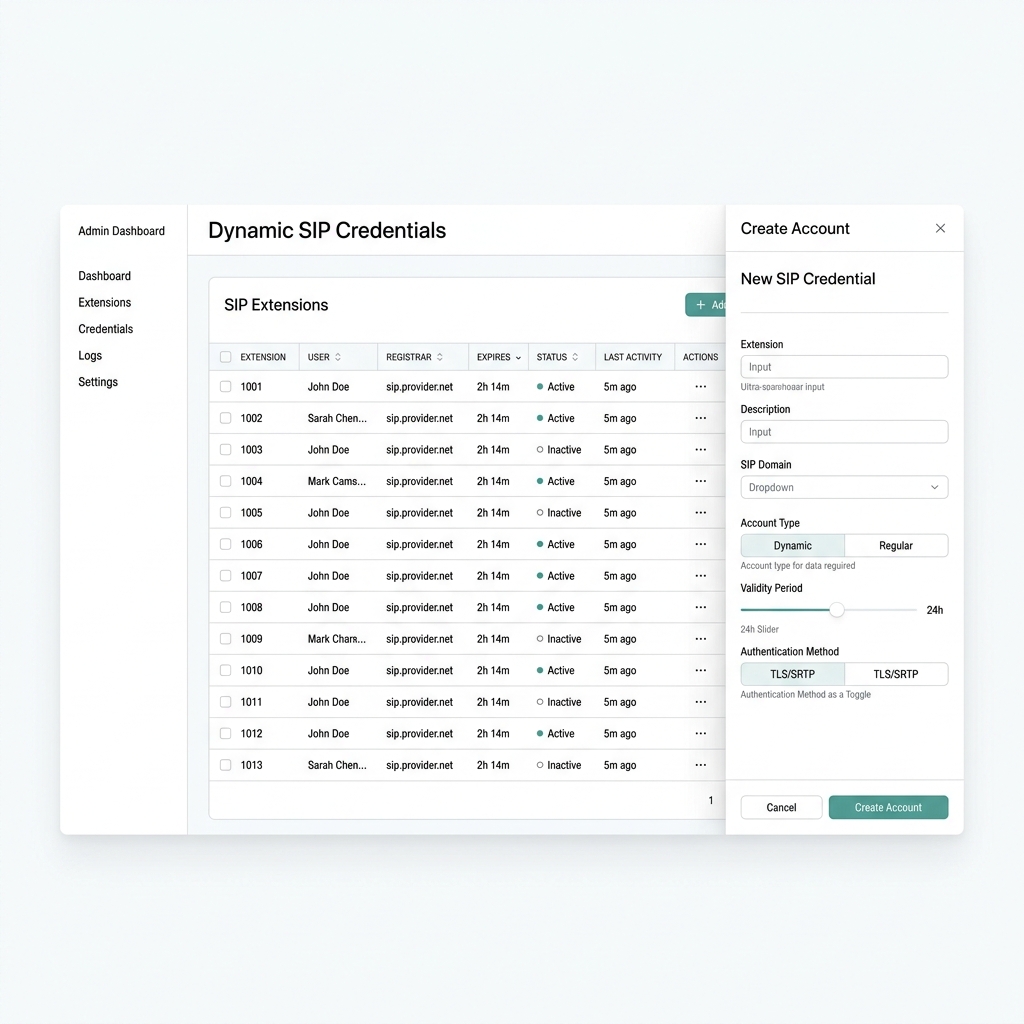1024x1024 pixels.
Task: Select checkbox for extension 1011
Action: coord(225,702)
